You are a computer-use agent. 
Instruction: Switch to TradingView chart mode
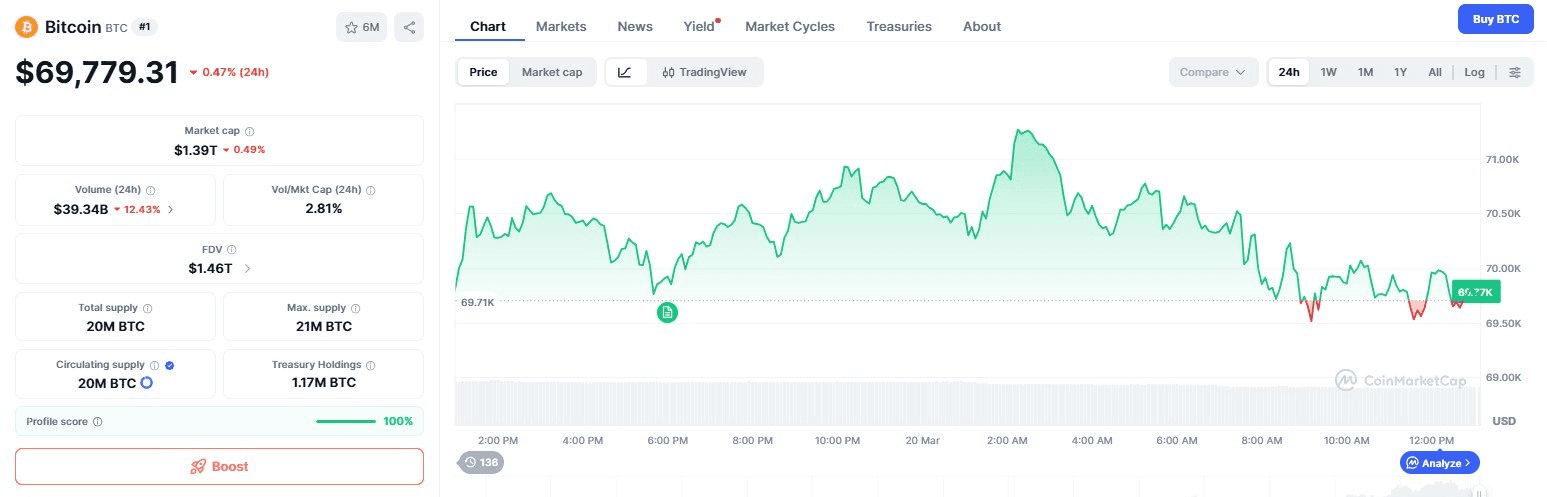704,72
